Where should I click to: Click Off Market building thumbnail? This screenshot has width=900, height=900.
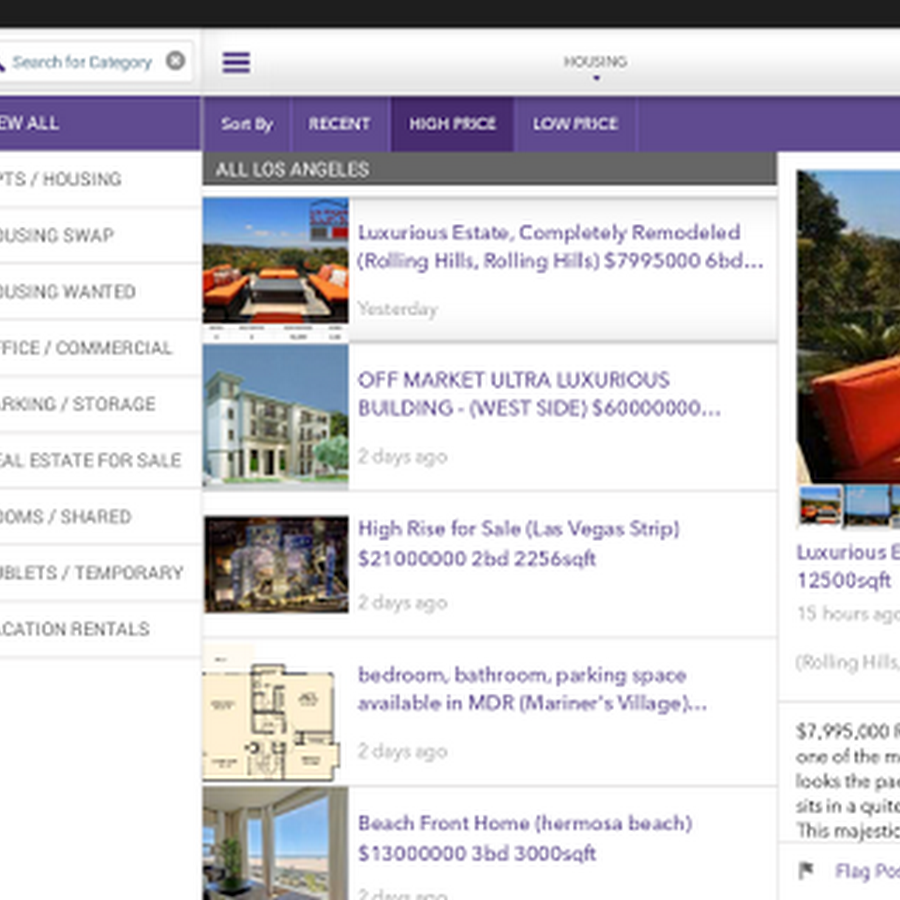coord(276,415)
